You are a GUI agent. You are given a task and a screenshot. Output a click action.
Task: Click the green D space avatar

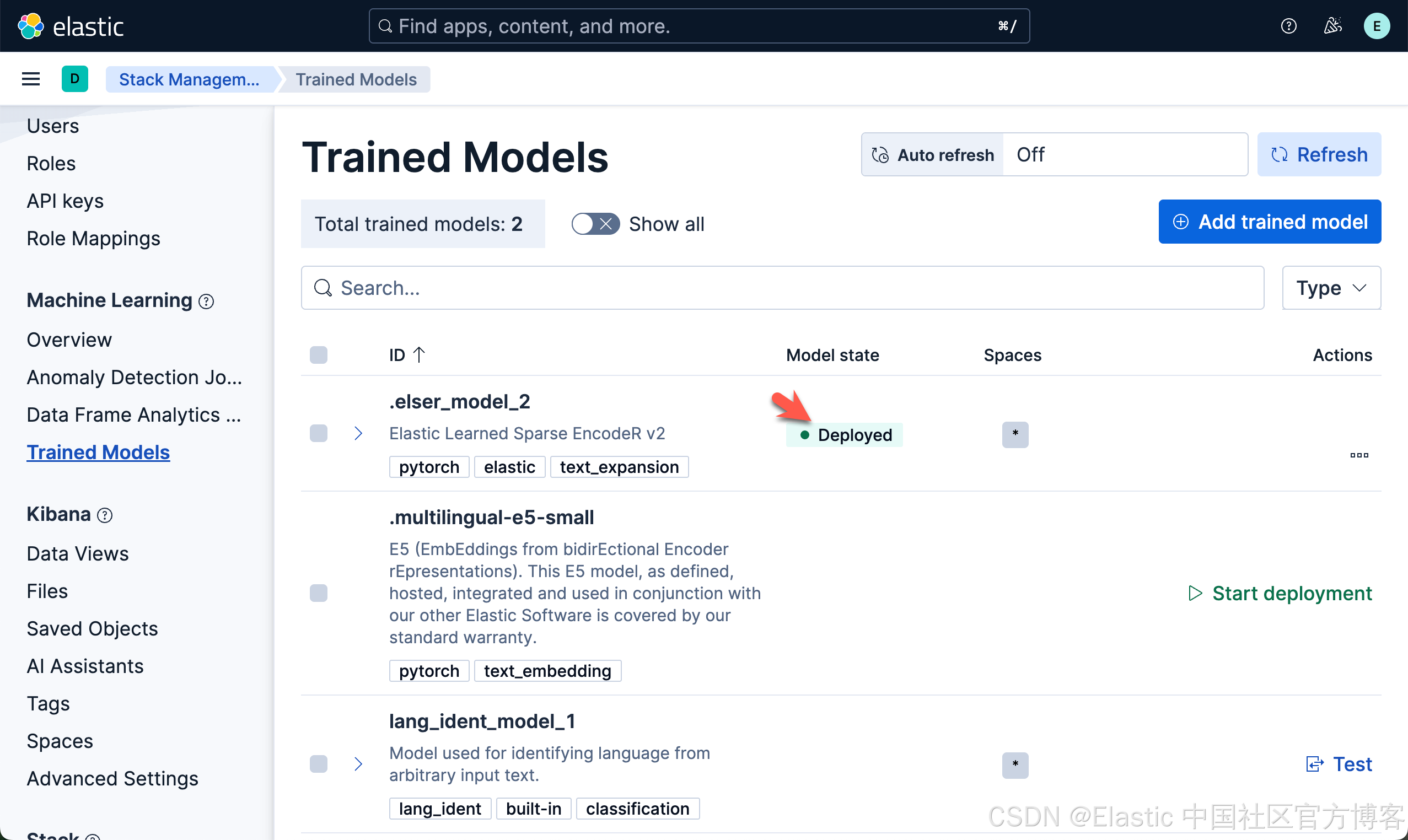pos(75,79)
